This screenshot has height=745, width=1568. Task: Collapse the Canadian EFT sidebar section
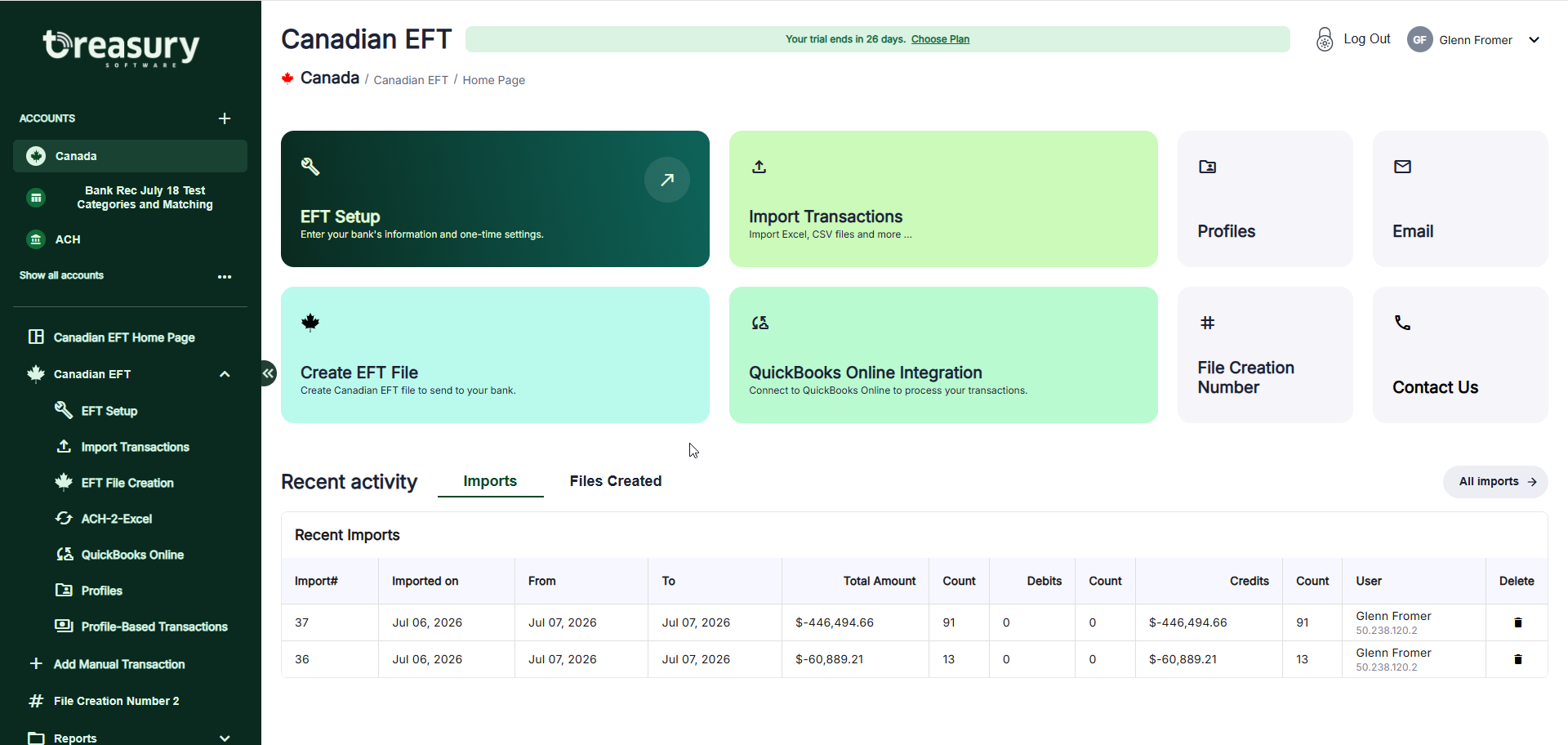[x=225, y=374]
